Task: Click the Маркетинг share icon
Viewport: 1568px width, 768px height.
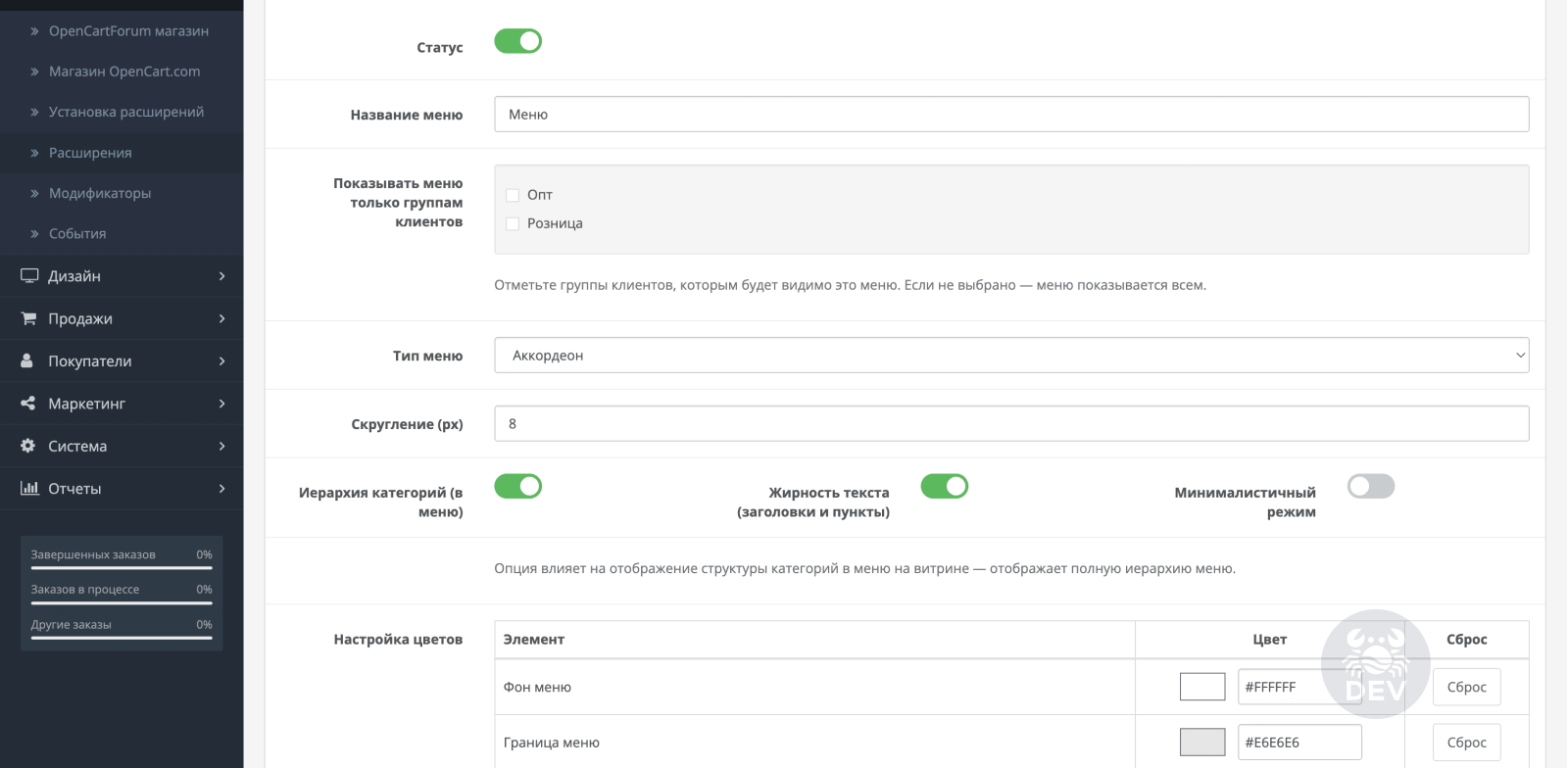Action: coord(28,403)
